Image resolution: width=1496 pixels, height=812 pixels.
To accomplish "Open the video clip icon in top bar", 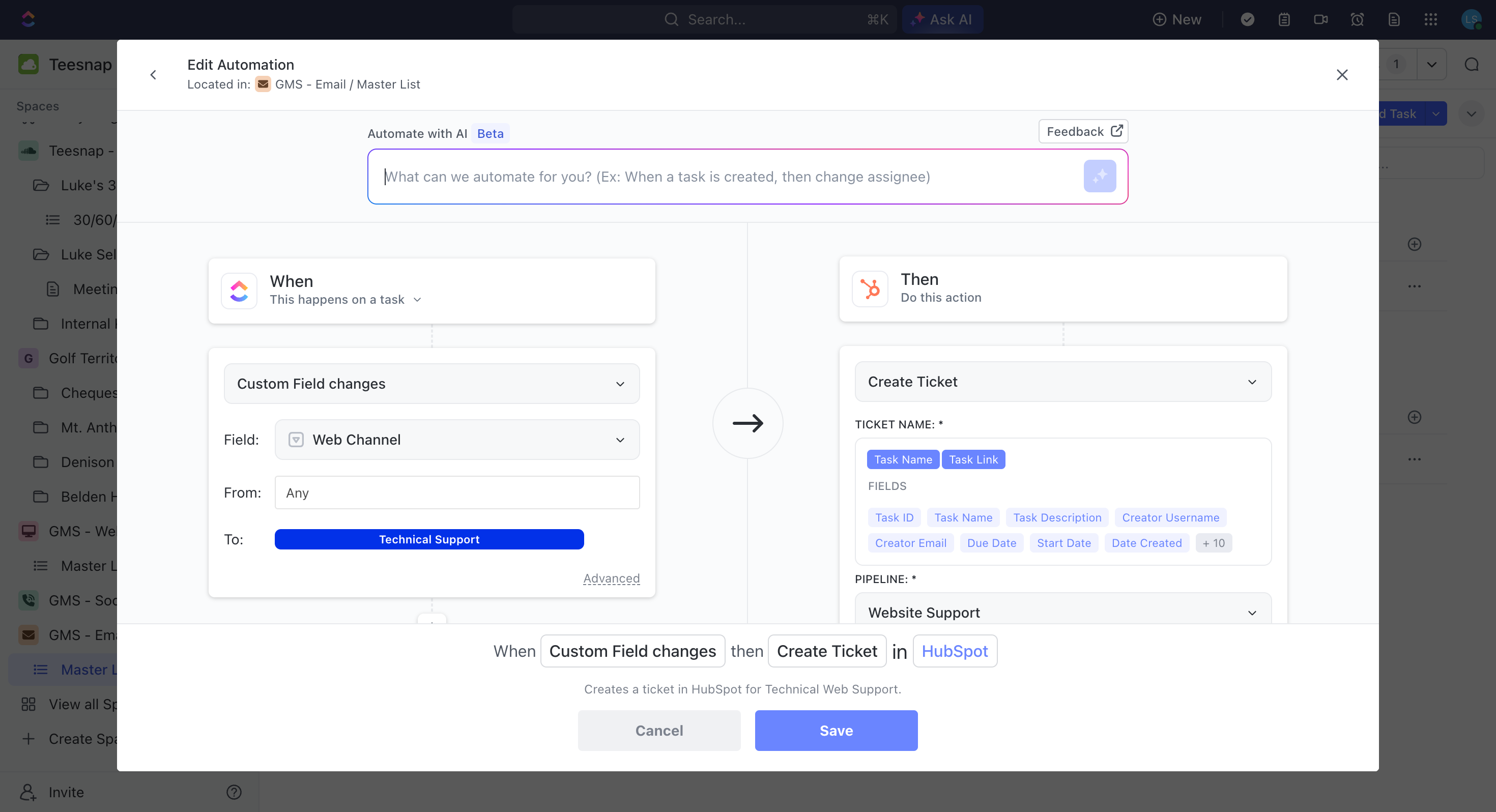I will 1320,19.
